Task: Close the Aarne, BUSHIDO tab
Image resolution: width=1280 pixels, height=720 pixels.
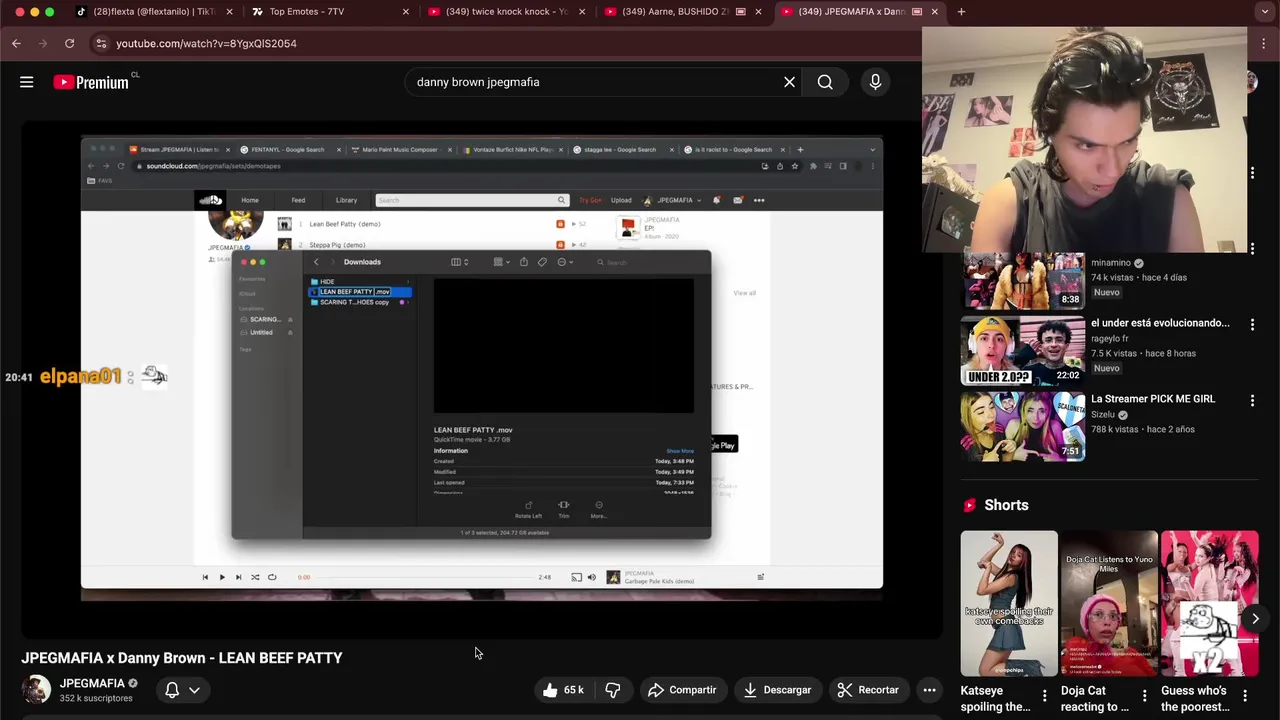Action: click(758, 12)
